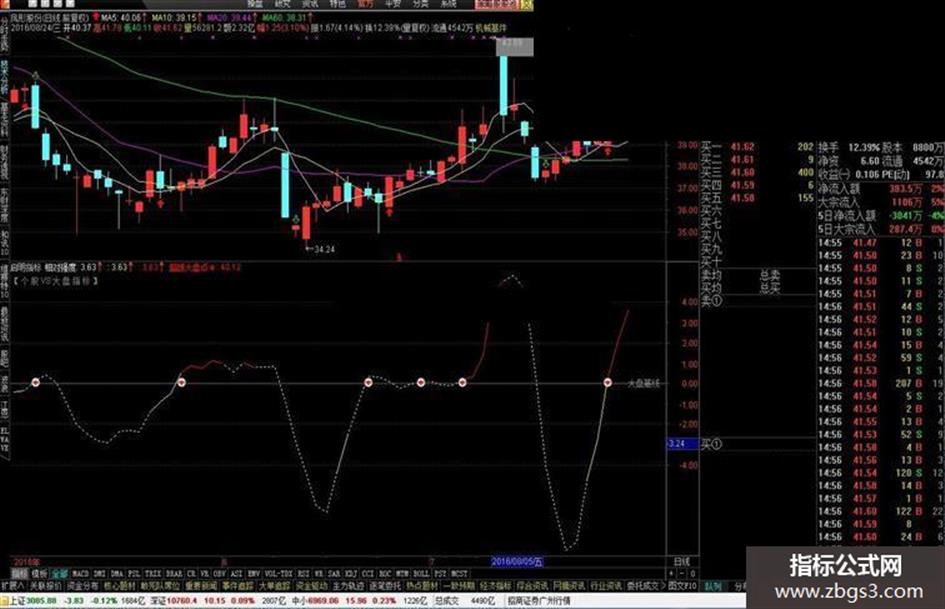Viewport: 945px width, 609px height.
Task: Click the 5日大宗流入 row
Action: click(880, 229)
